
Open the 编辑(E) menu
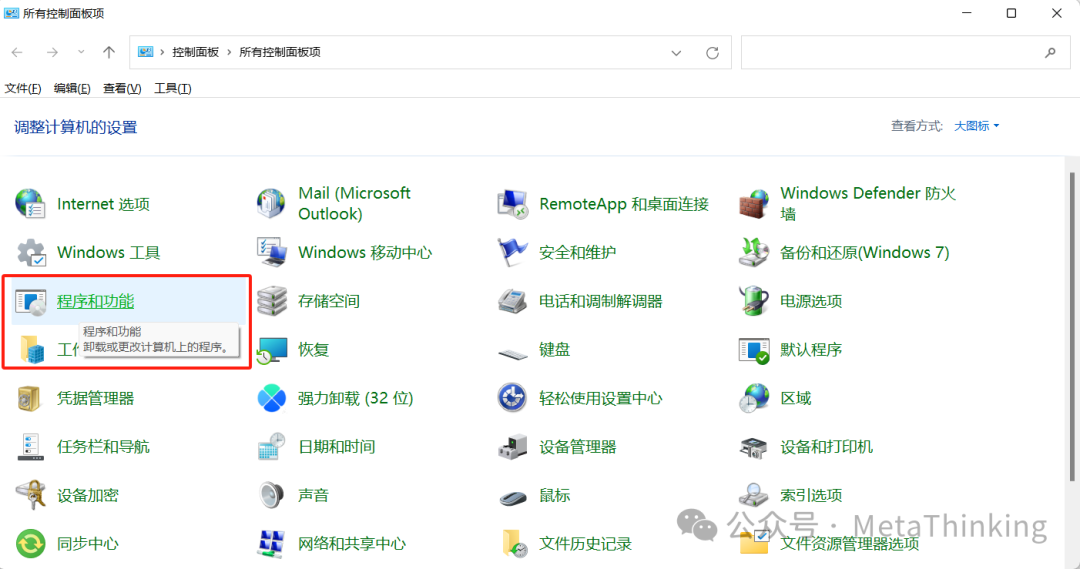72,88
